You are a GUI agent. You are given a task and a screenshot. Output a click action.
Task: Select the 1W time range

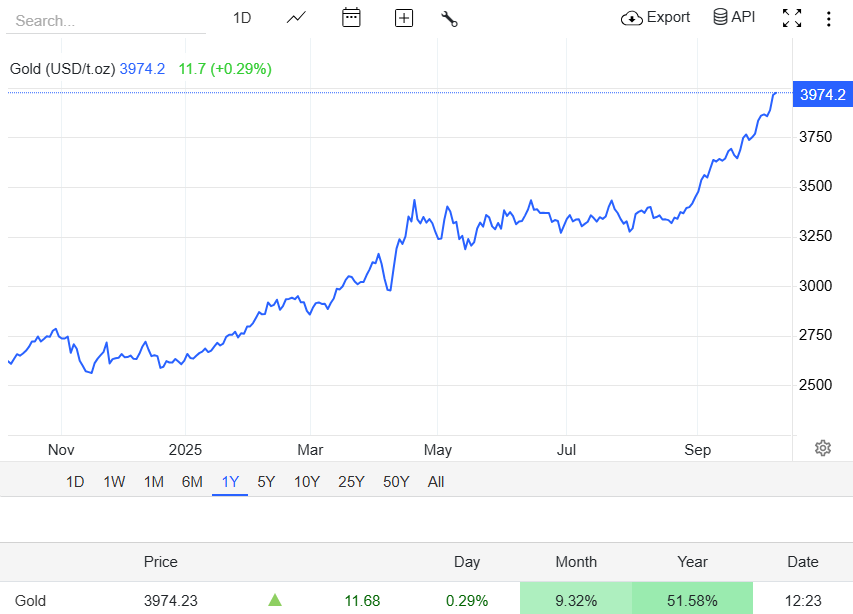pyautogui.click(x=114, y=482)
